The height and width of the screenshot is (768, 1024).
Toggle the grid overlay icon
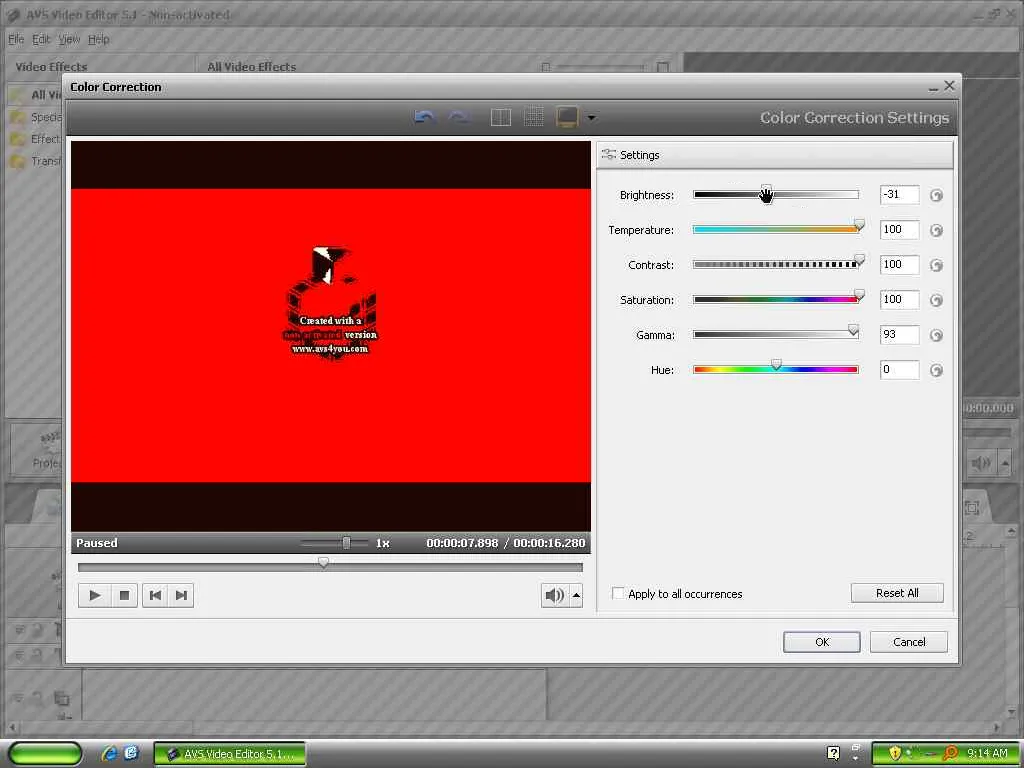tap(534, 118)
